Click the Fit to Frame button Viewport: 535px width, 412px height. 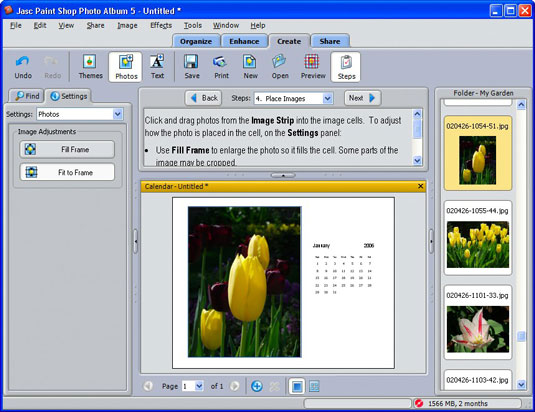67,172
